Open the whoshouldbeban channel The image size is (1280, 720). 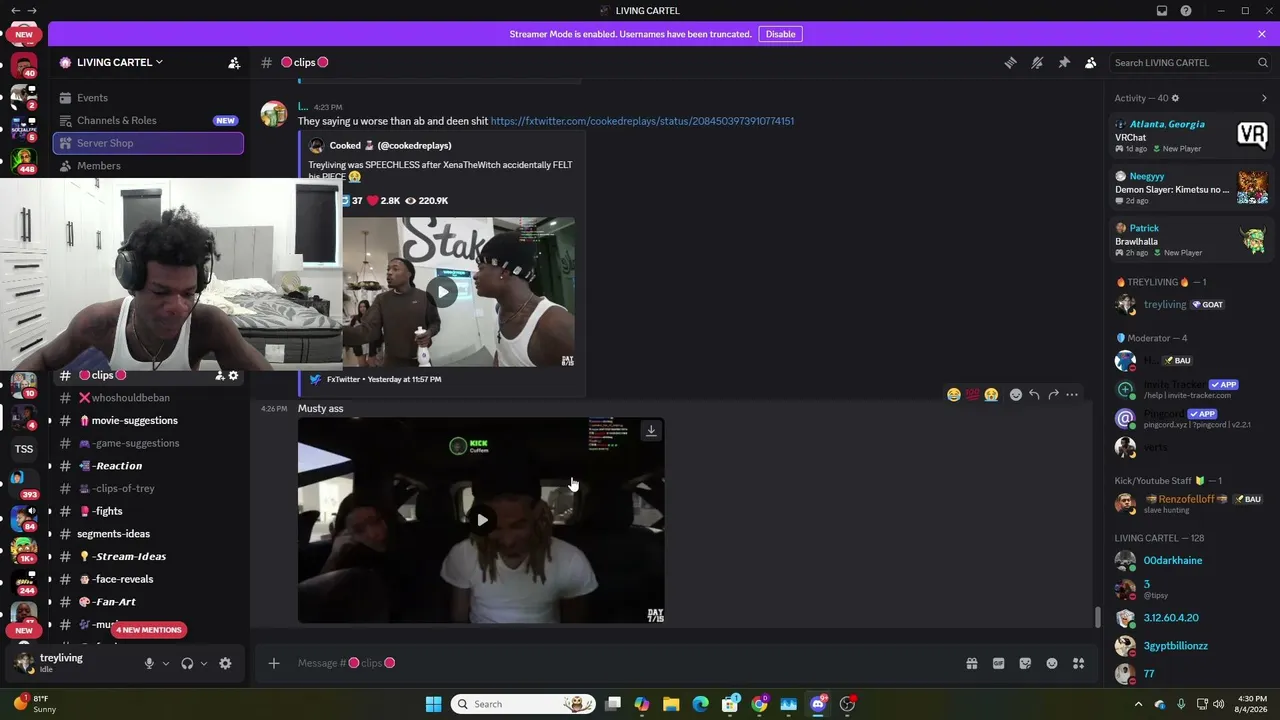click(148, 398)
